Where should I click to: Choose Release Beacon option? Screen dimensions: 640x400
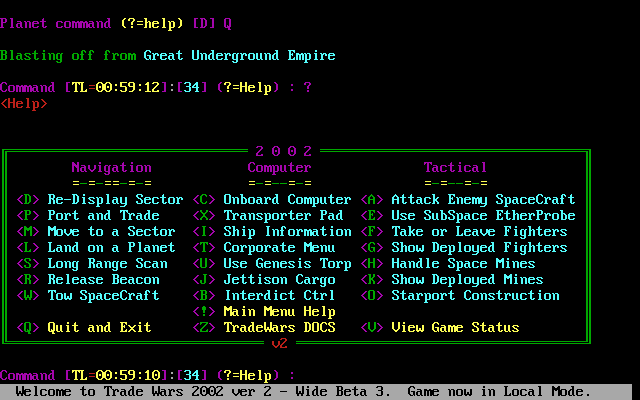[x=88, y=280]
